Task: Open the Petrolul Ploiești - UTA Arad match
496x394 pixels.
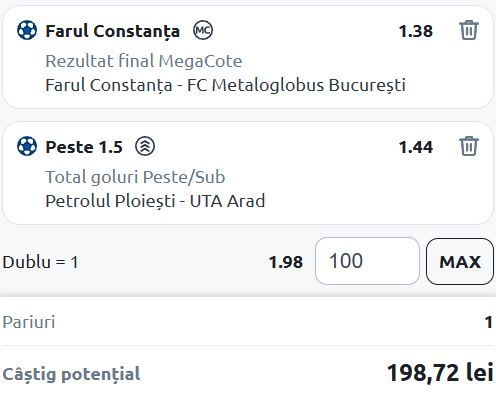Action: (155, 201)
